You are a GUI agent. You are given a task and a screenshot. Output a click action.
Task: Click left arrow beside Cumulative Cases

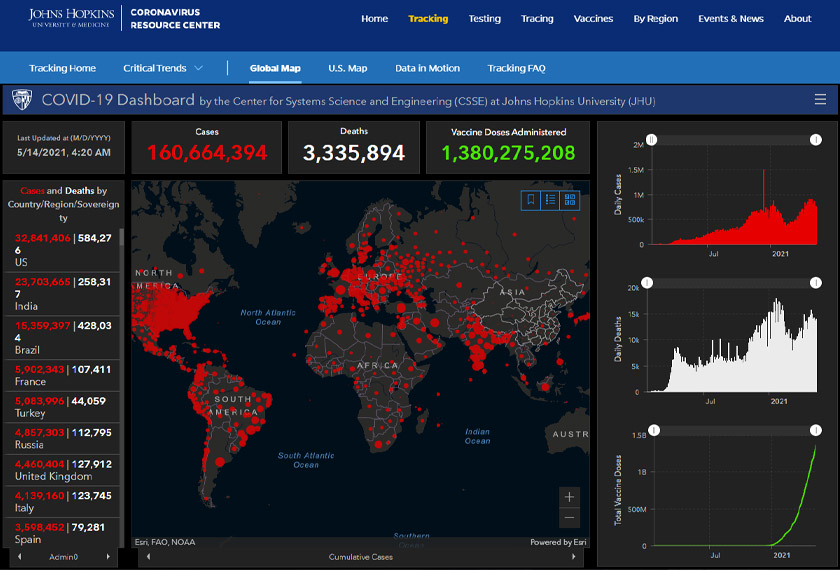pos(149,556)
